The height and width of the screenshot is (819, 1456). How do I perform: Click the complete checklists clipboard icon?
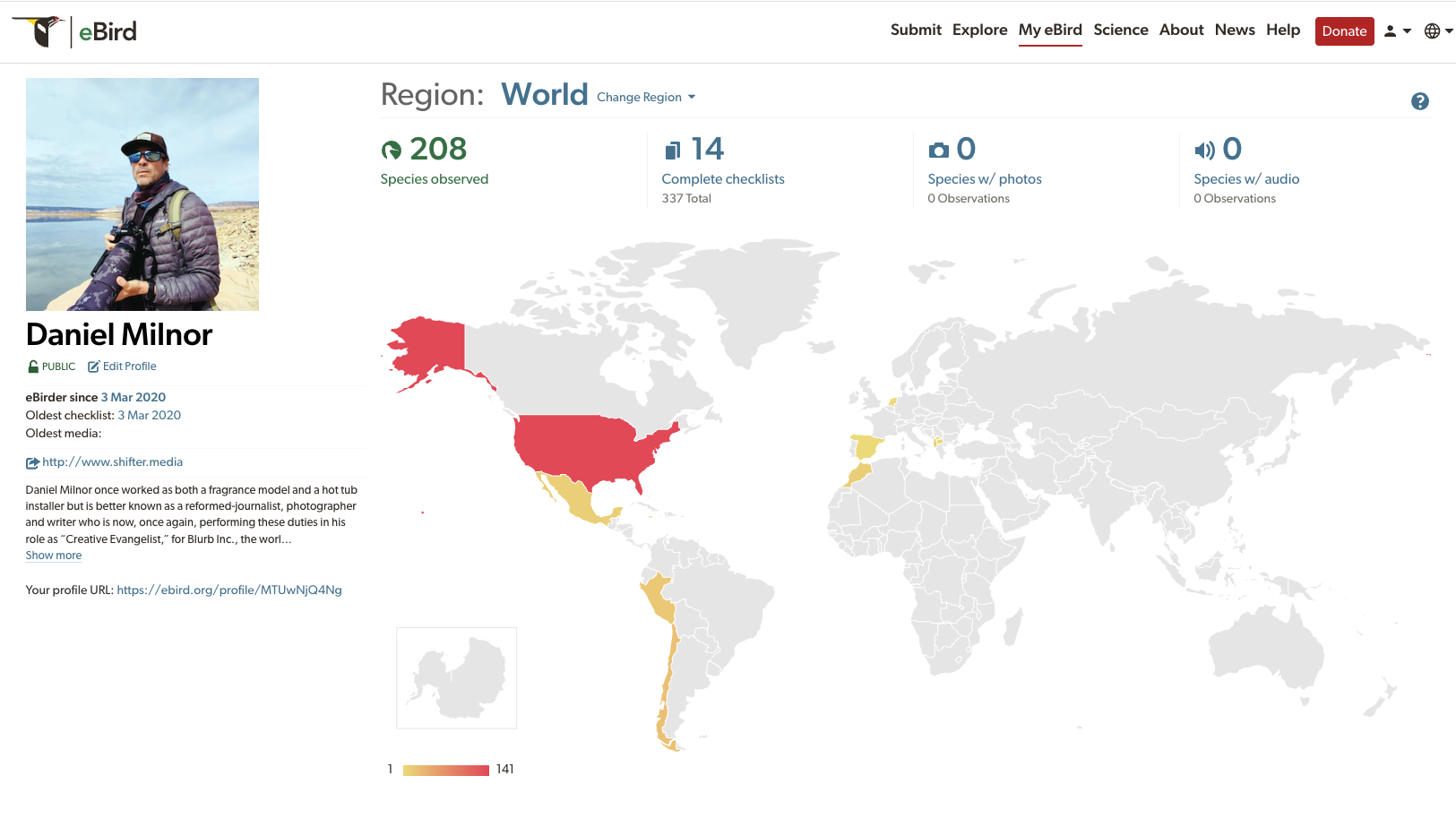[x=672, y=150]
